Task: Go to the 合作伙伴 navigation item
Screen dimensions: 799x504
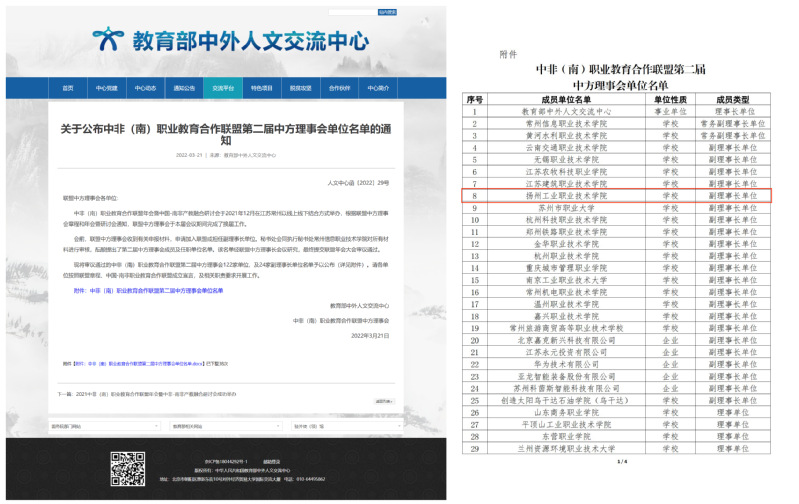Action: 339,88
